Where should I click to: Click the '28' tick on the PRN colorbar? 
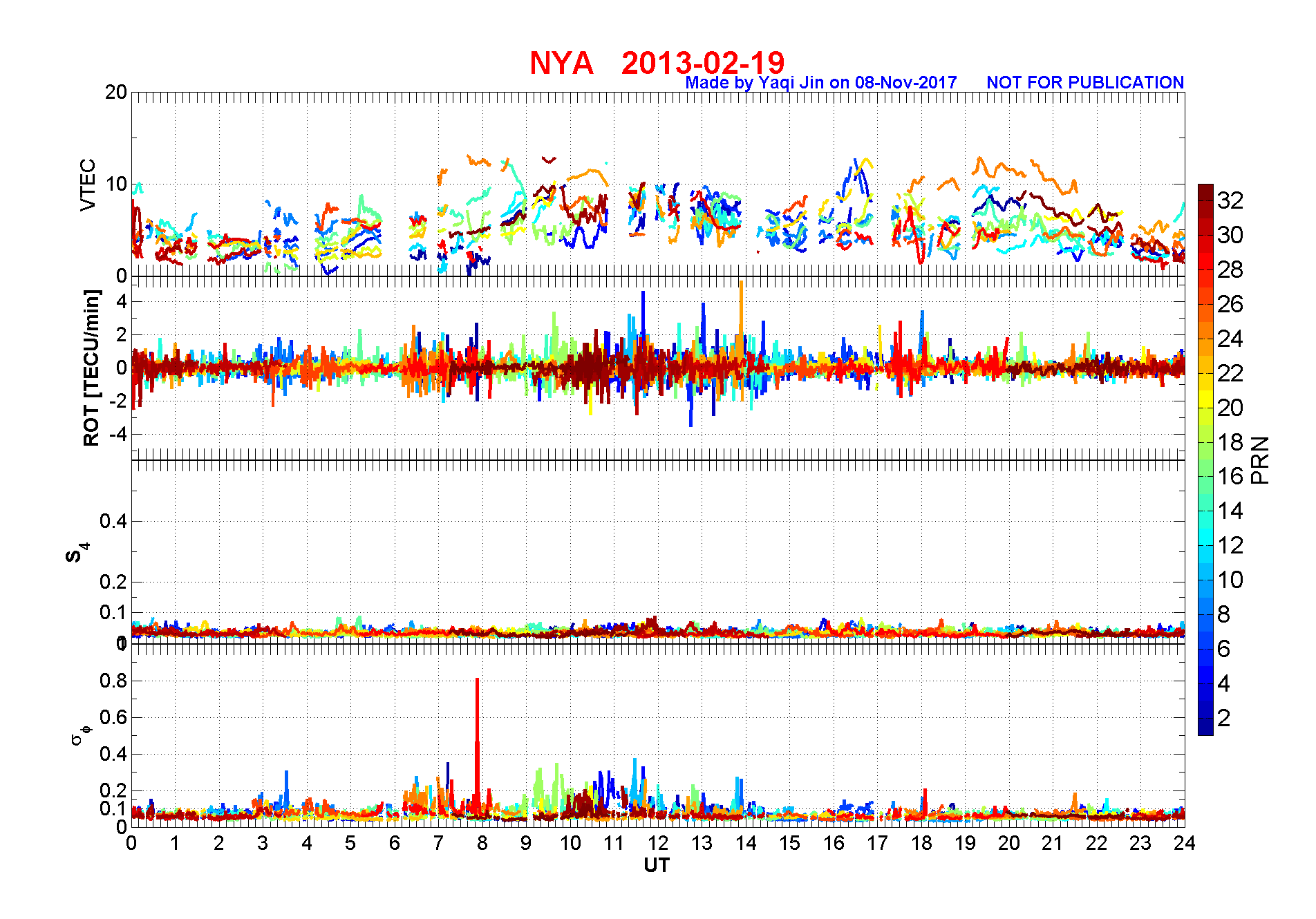(1230, 269)
